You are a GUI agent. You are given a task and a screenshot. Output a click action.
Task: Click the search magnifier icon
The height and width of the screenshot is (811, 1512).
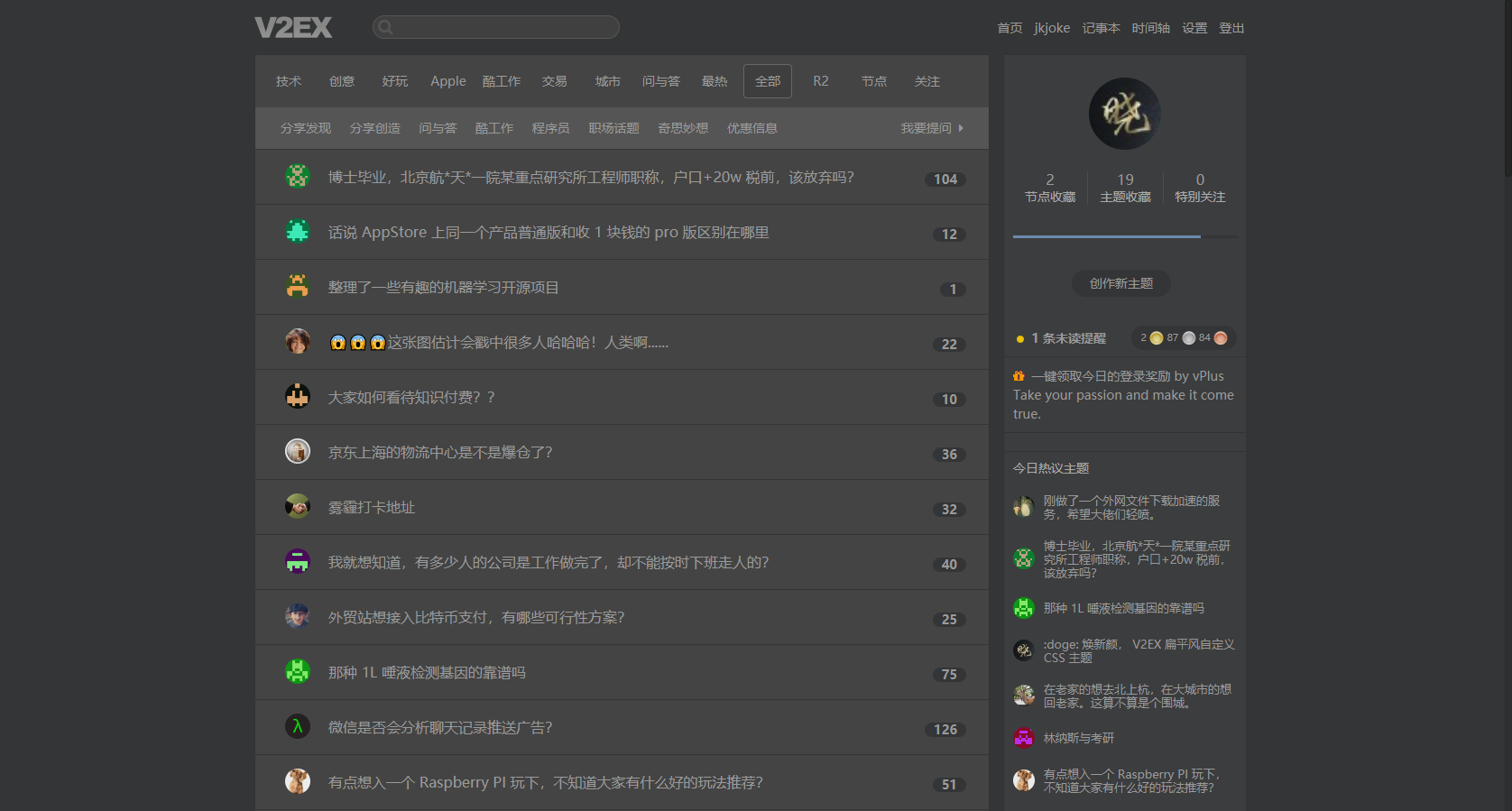pyautogui.click(x=385, y=27)
